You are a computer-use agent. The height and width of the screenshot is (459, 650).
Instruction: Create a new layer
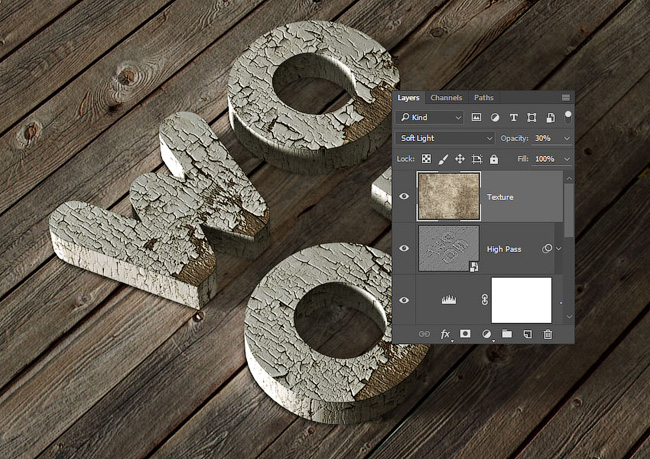(x=527, y=334)
